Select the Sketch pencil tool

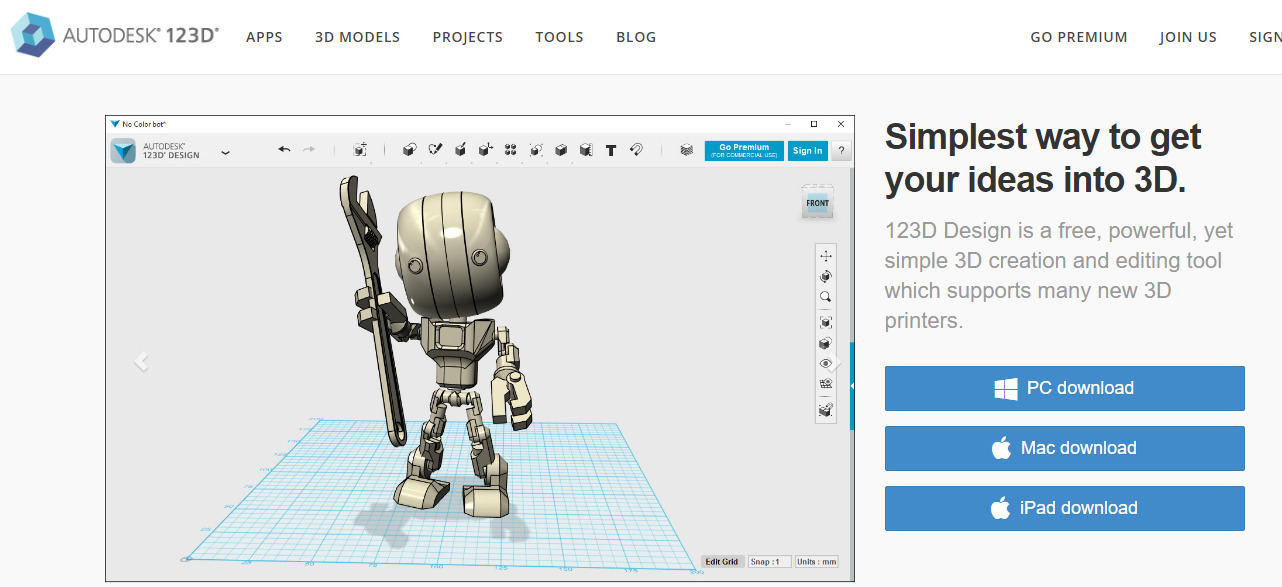(435, 150)
